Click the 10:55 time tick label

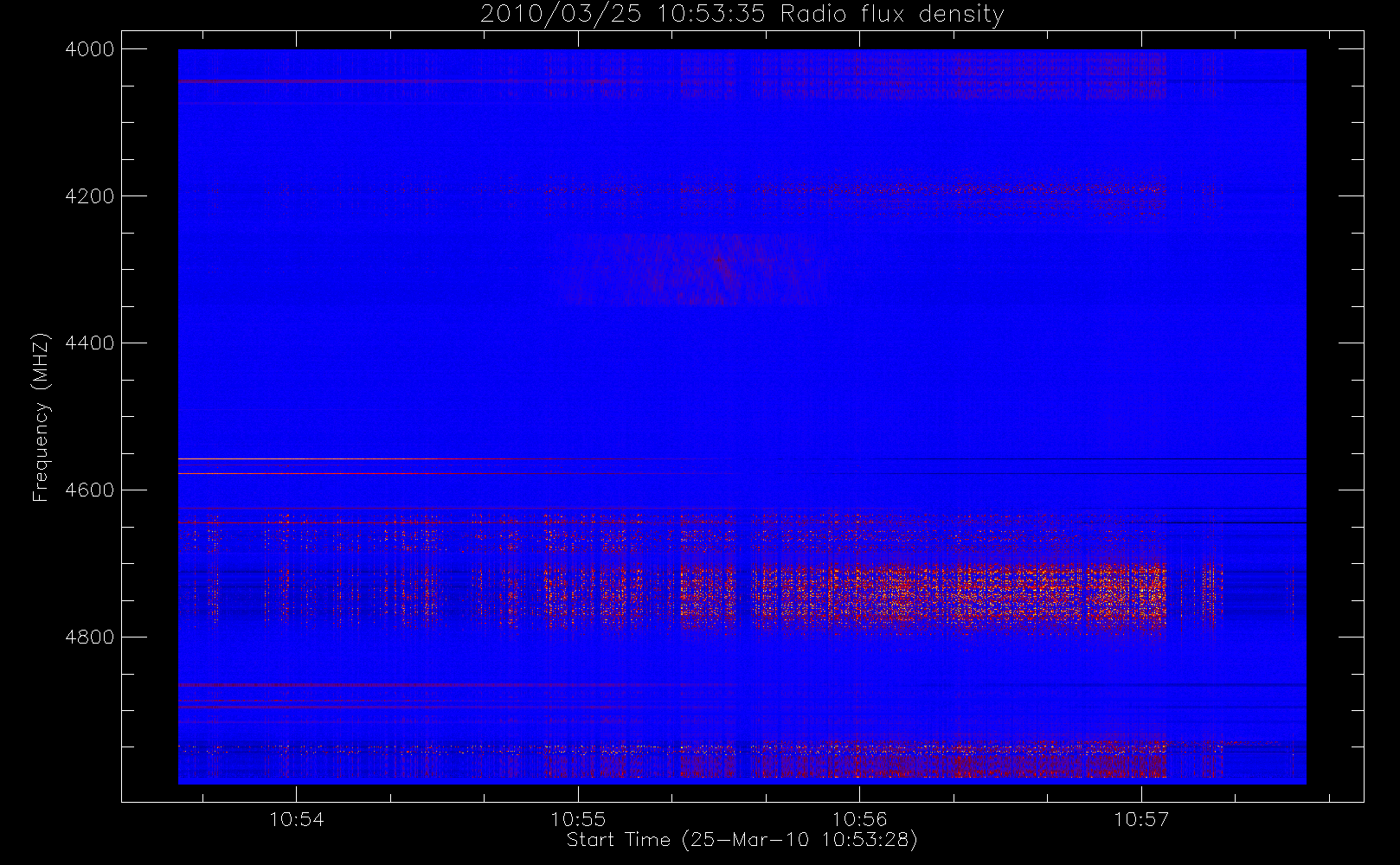click(x=578, y=819)
